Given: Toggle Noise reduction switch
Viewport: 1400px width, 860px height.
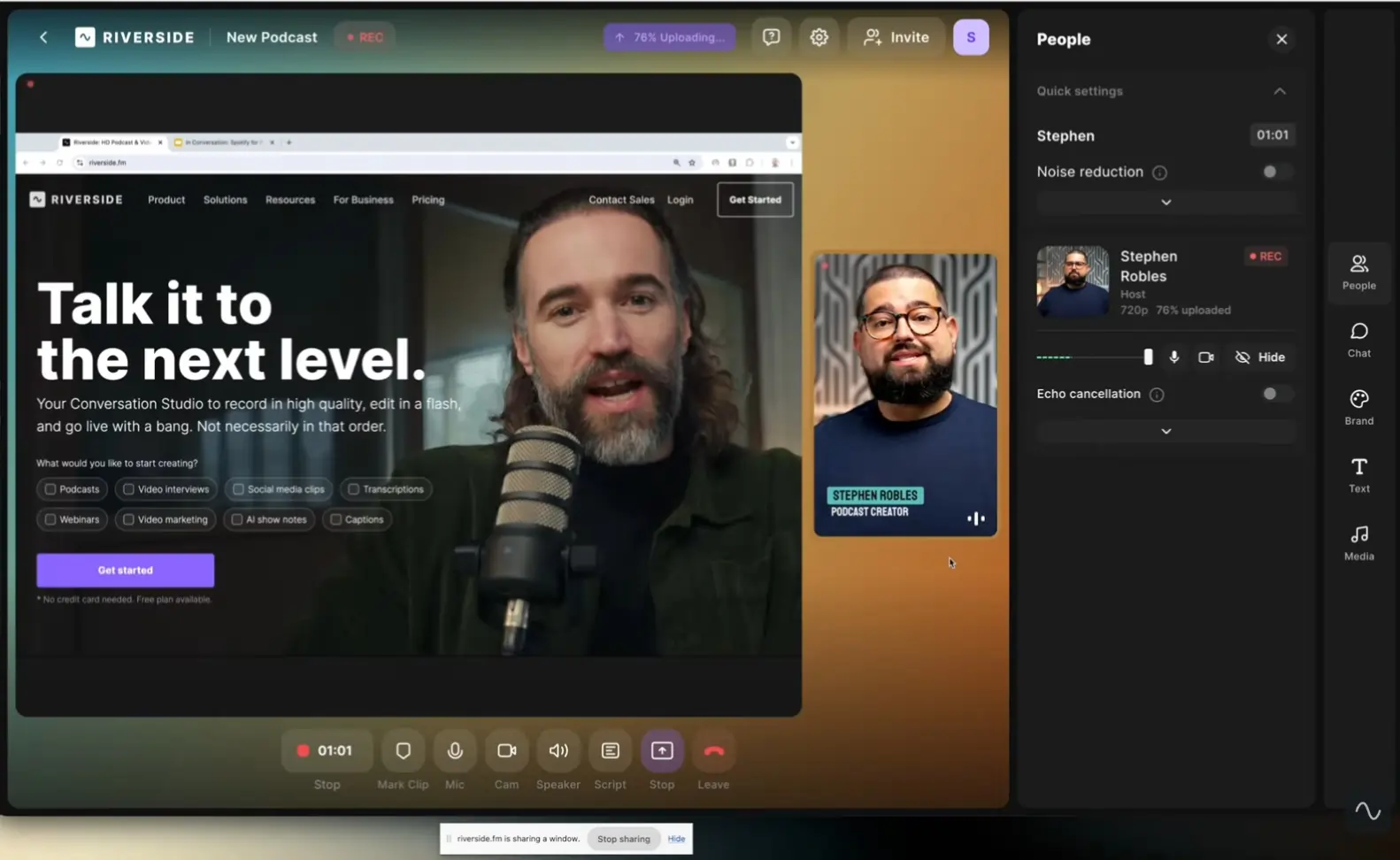Looking at the screenshot, I should coord(1276,172).
